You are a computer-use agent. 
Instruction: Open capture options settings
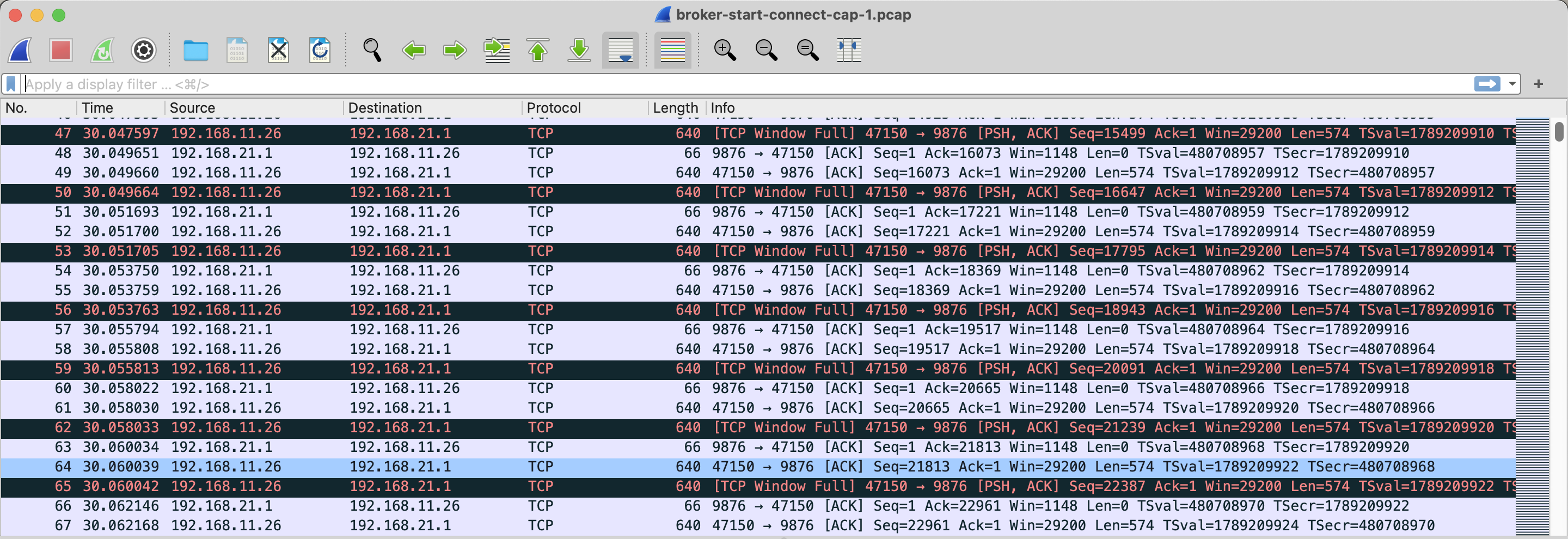[144, 51]
